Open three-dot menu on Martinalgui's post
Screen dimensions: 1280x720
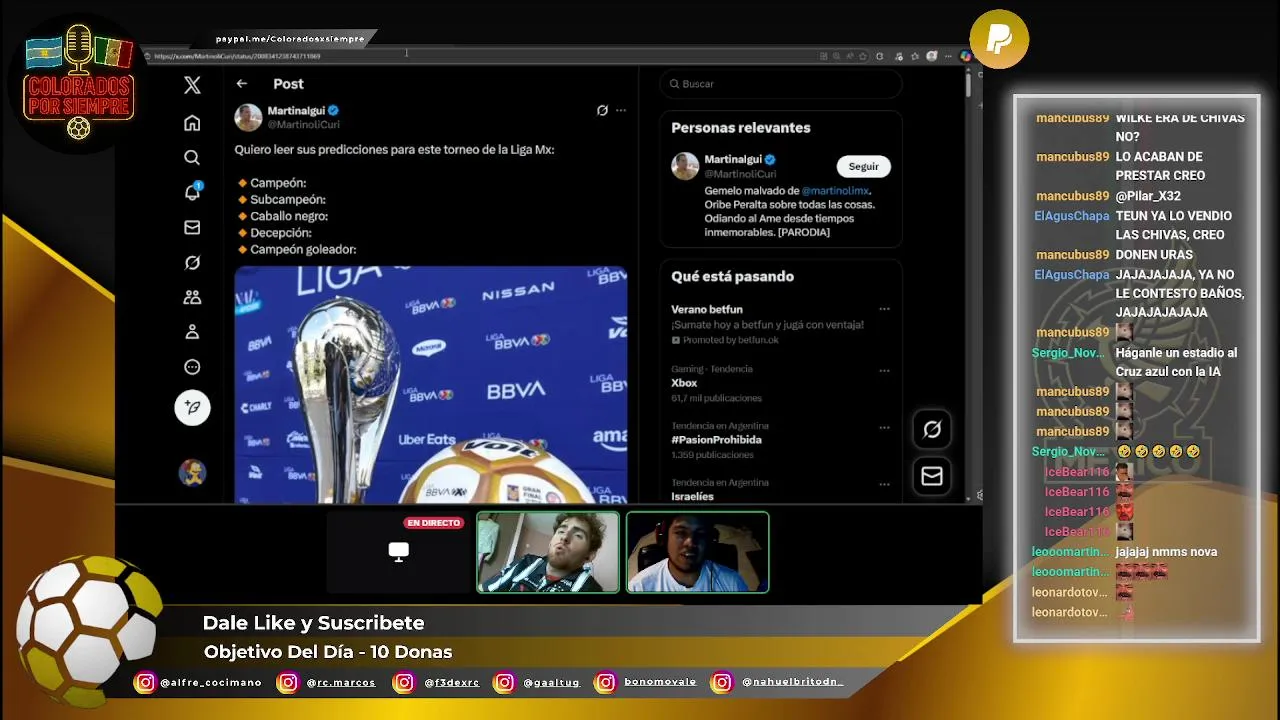[x=621, y=110]
